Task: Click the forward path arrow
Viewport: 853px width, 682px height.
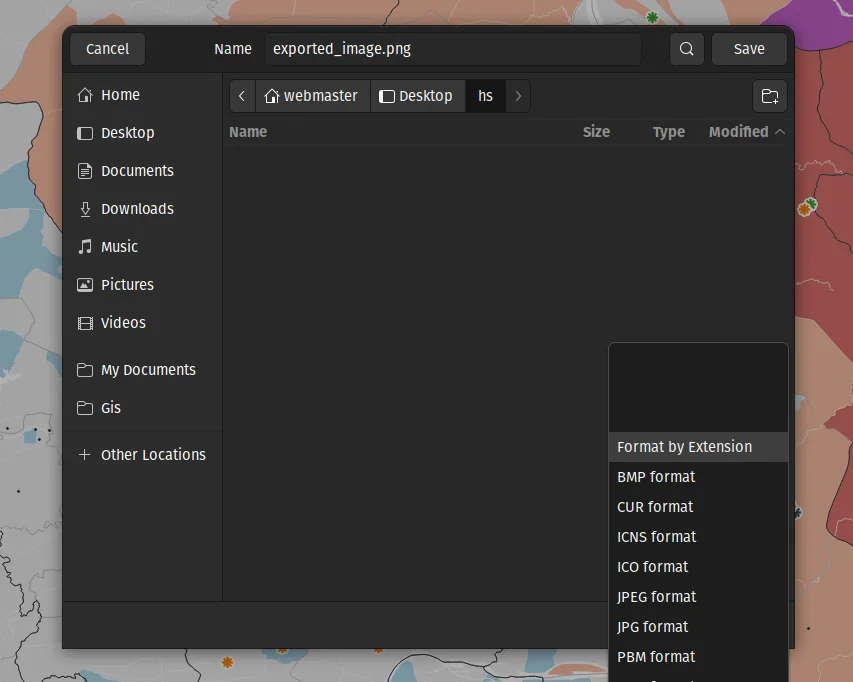Action: [518, 96]
